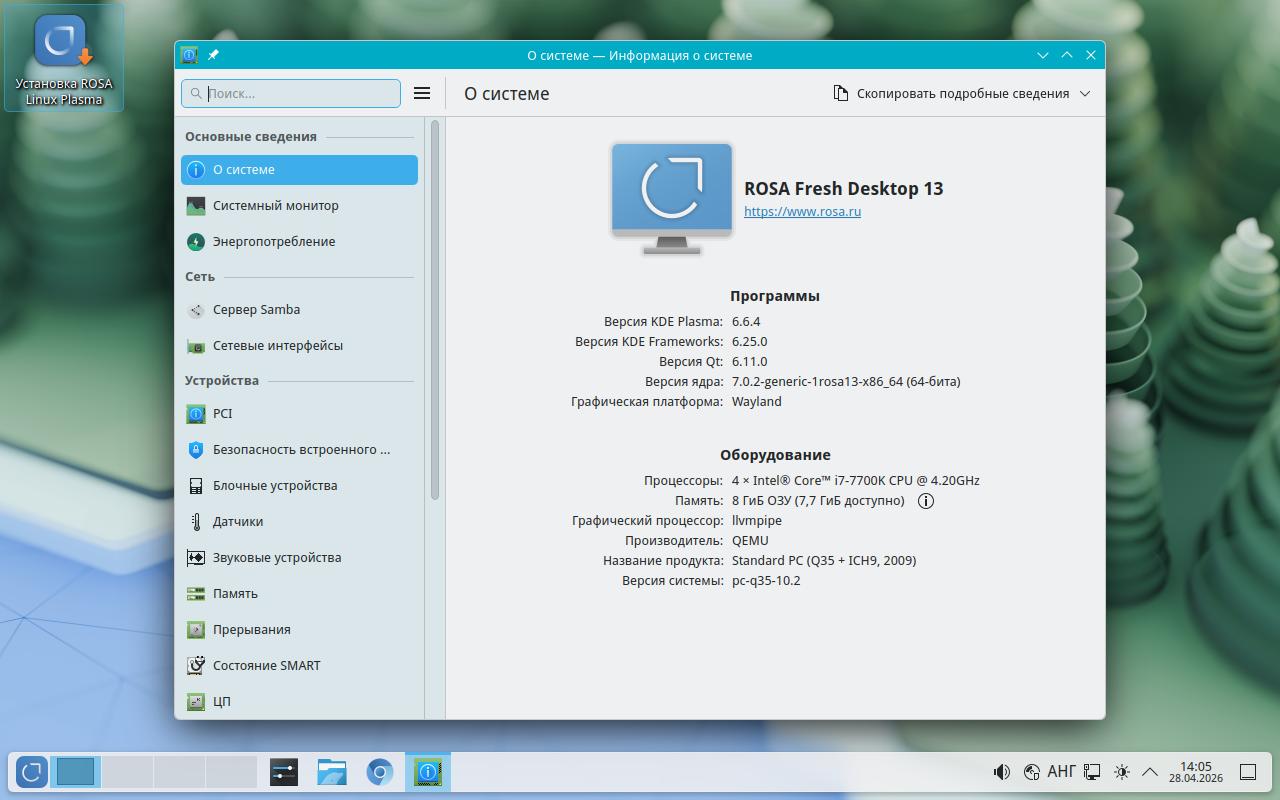Click the Поиск search field
The height and width of the screenshot is (800, 1280).
(300, 93)
